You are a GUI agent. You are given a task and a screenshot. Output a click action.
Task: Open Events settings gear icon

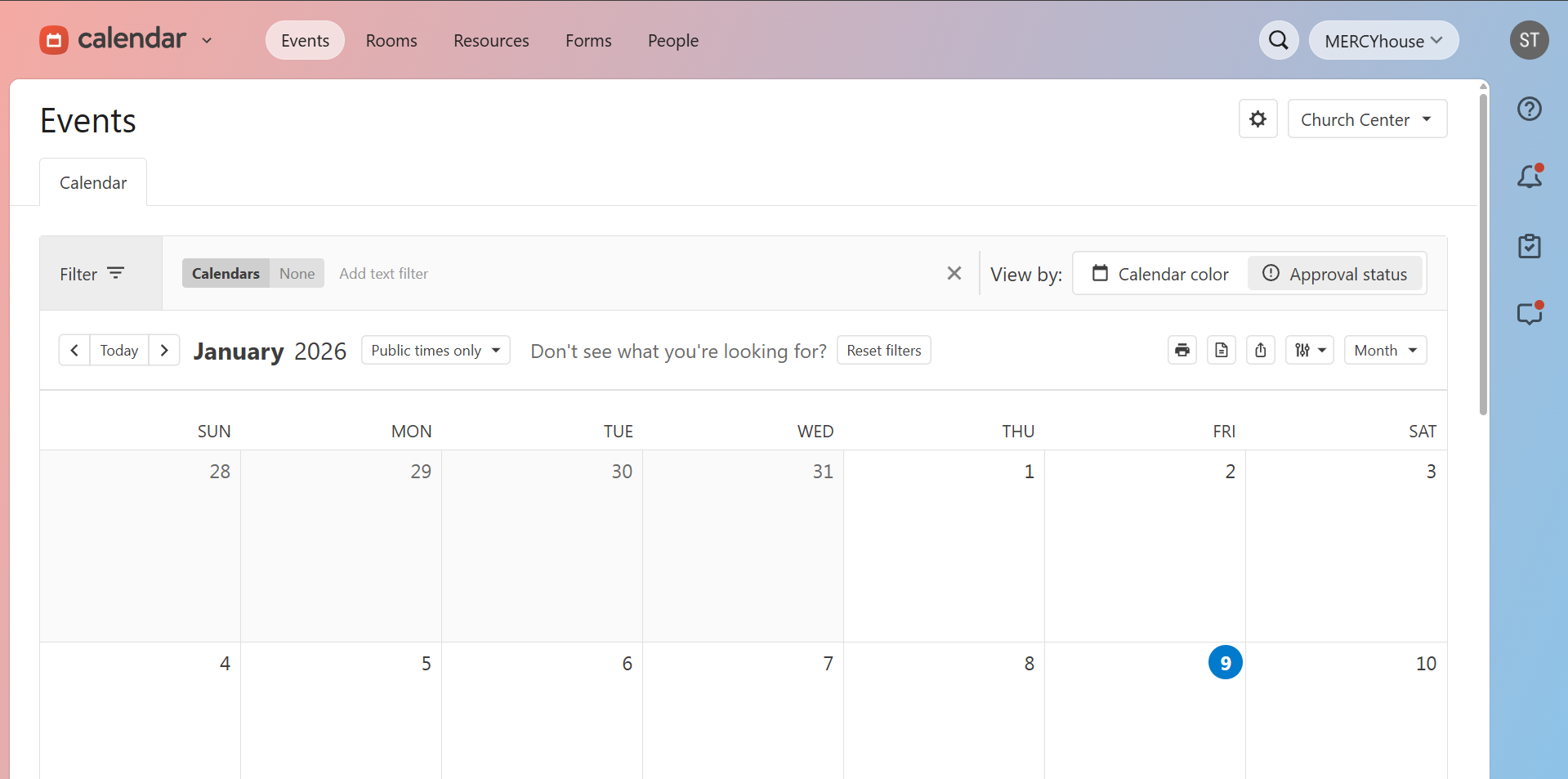pos(1258,119)
